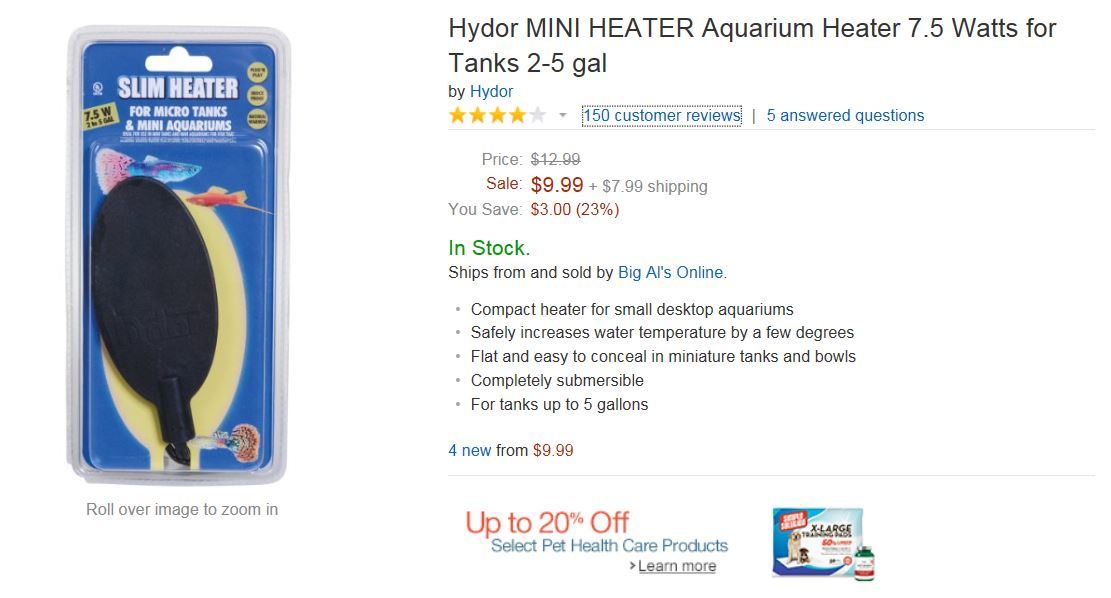Click the '+ $7.99 shipping' text

(x=648, y=186)
